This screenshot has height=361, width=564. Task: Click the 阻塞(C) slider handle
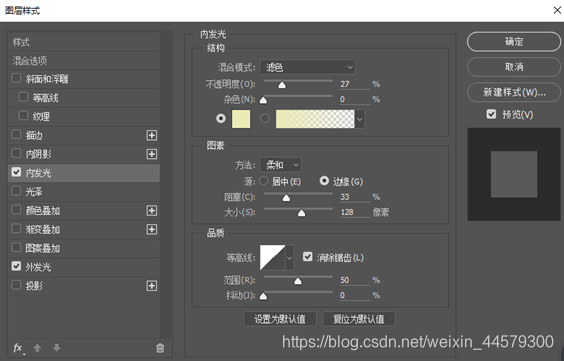point(286,198)
